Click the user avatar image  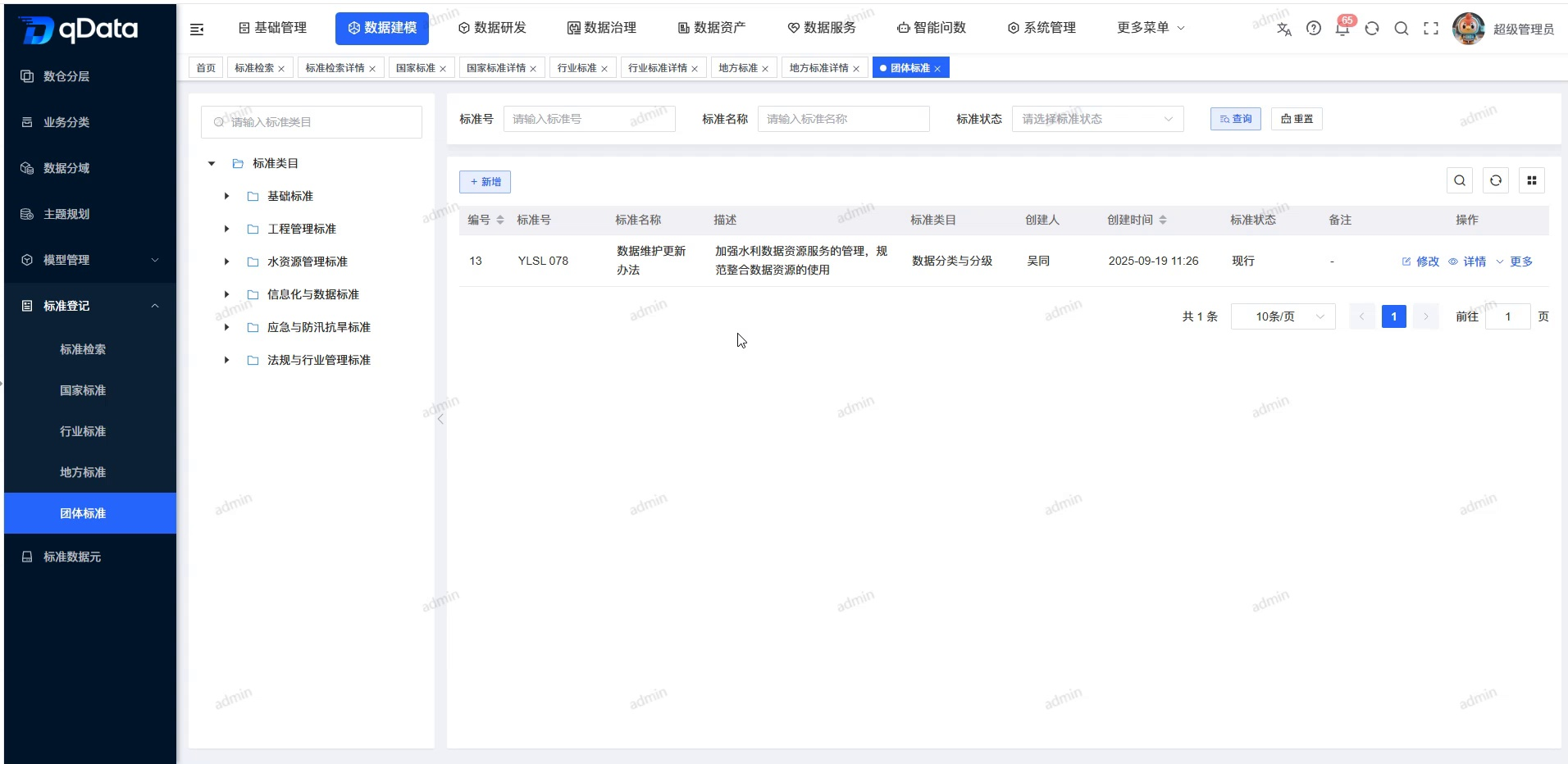point(1468,29)
